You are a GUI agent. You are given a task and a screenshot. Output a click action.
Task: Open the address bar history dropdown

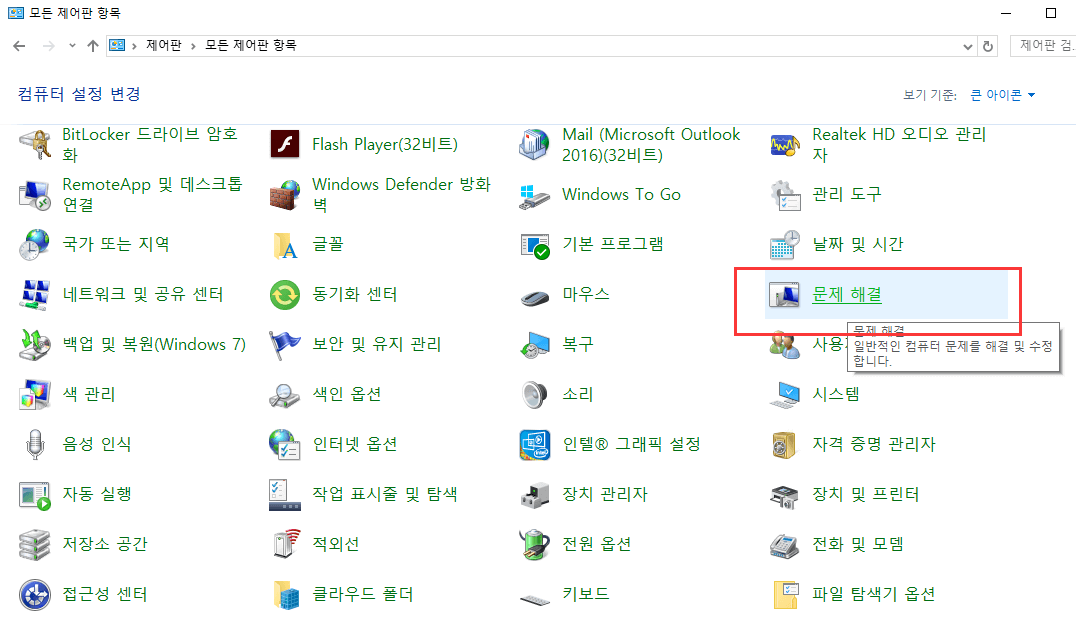click(967, 45)
